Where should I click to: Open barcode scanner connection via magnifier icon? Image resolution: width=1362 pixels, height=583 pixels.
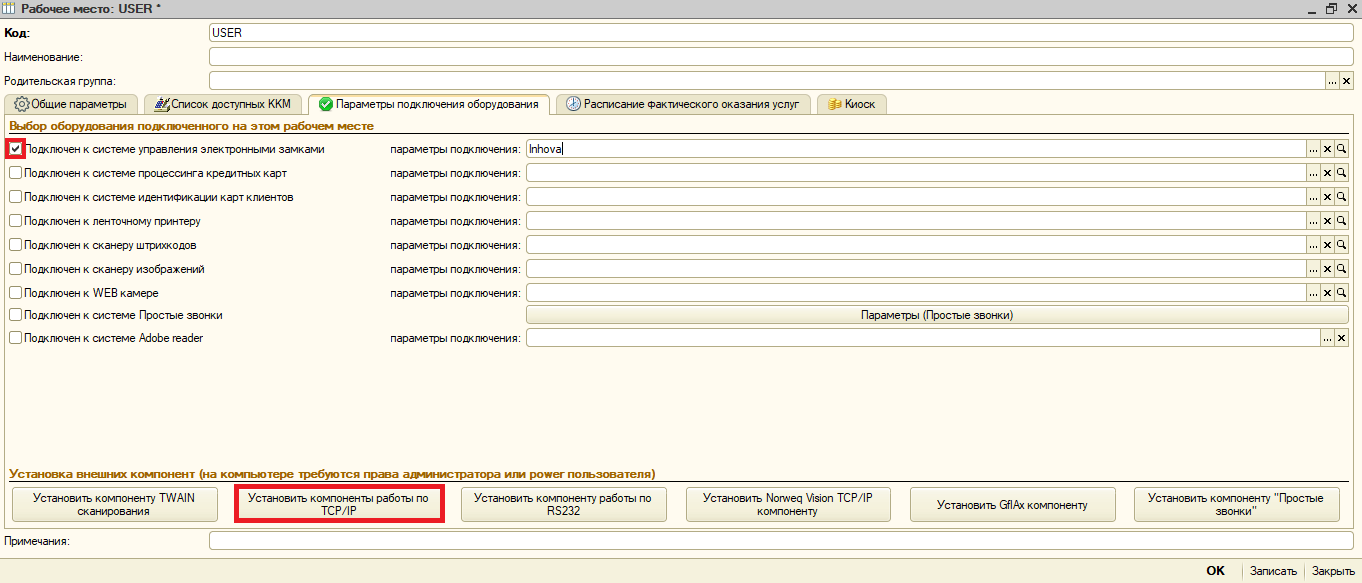pos(1342,245)
